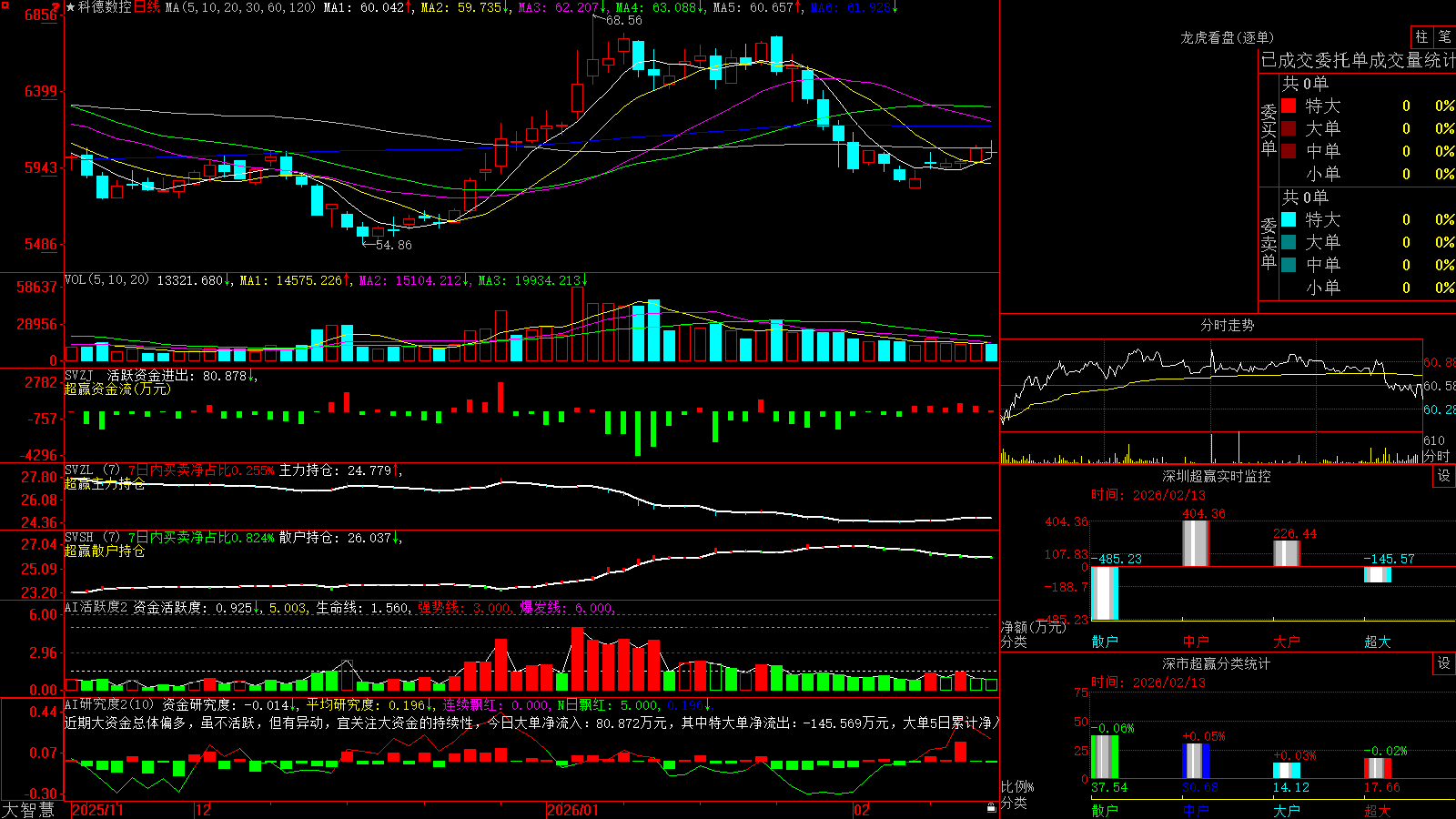Image resolution: width=1456 pixels, height=819 pixels.
Task: Open 设 settings for 深圳超赢实时监控
Action: pos(1444,476)
